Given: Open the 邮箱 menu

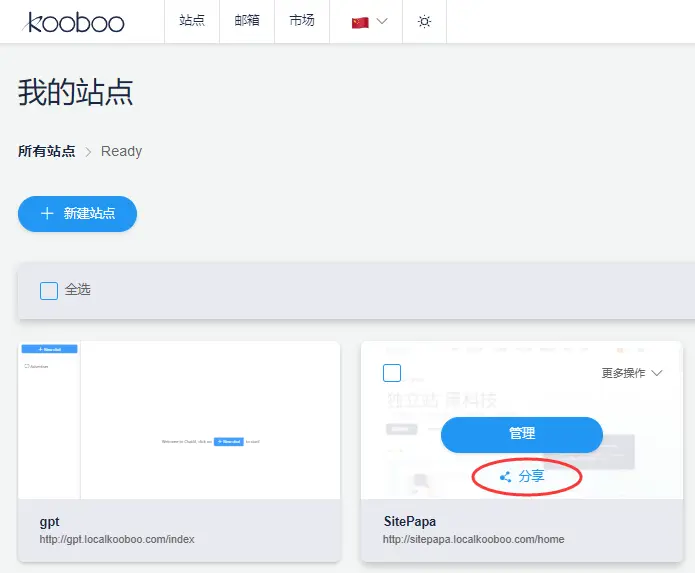Looking at the screenshot, I should [247, 21].
